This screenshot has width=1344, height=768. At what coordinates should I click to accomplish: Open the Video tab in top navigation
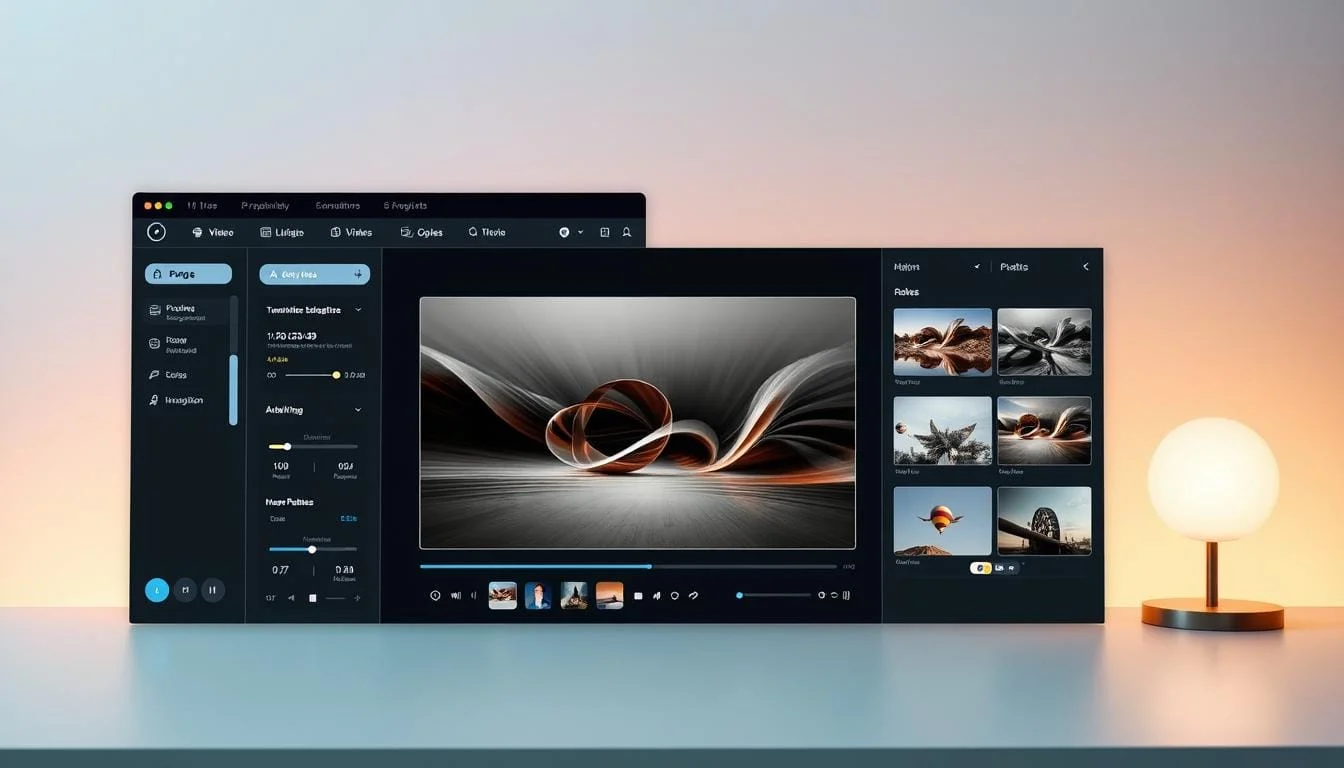point(213,232)
